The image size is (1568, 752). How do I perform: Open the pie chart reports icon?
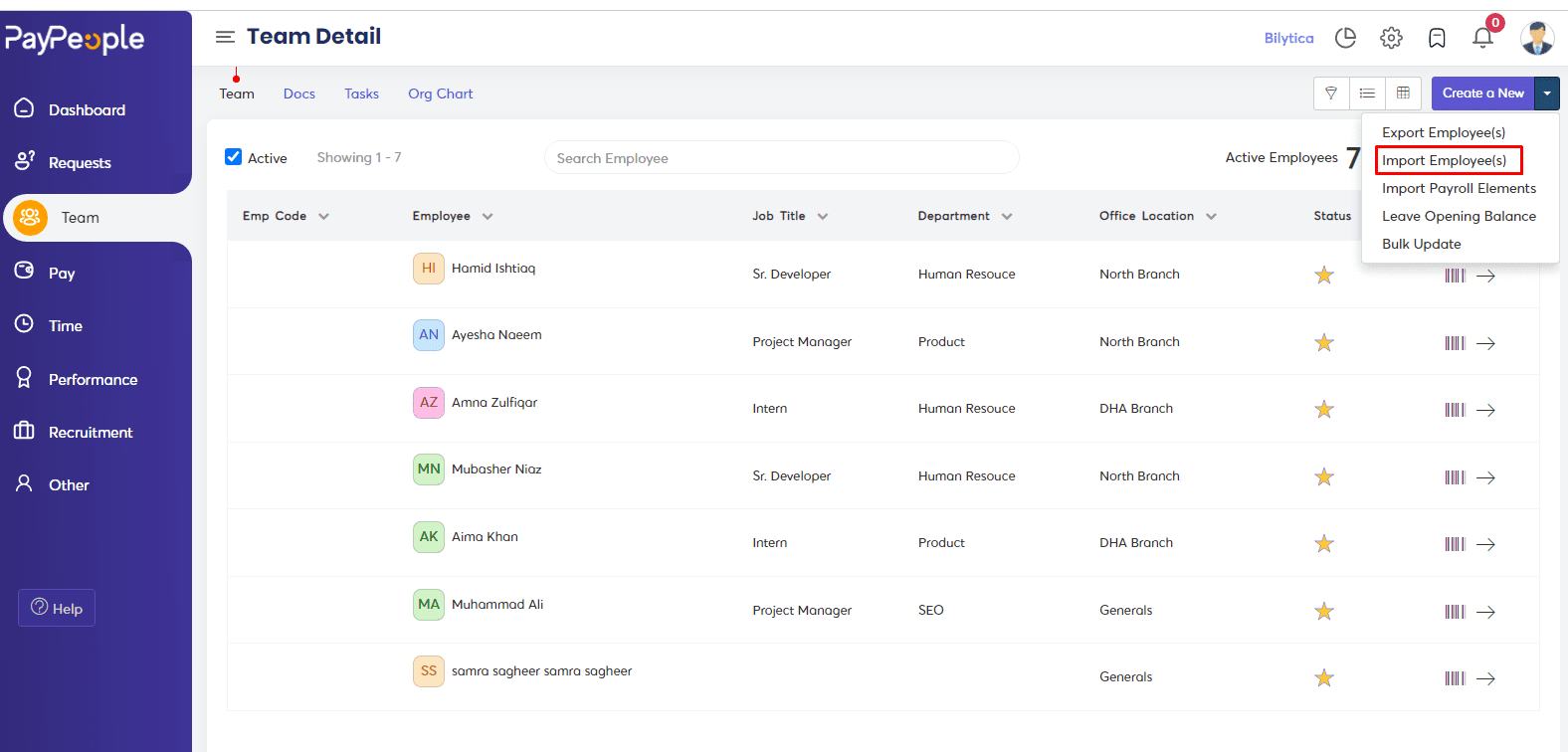[x=1345, y=38]
